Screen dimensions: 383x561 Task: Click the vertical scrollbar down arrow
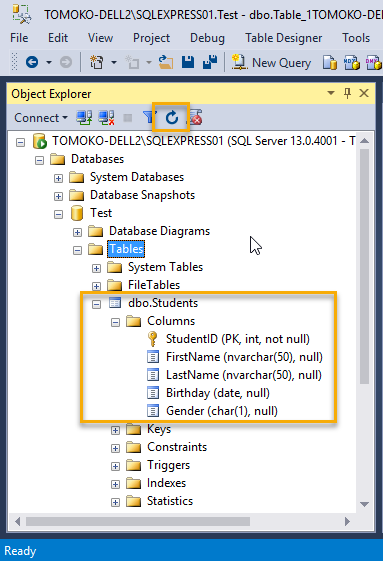pos(364,504)
